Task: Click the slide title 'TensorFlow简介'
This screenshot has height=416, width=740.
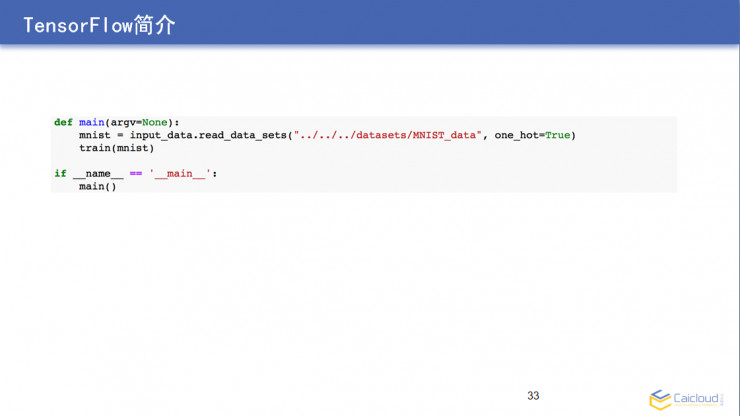Action: click(99, 25)
